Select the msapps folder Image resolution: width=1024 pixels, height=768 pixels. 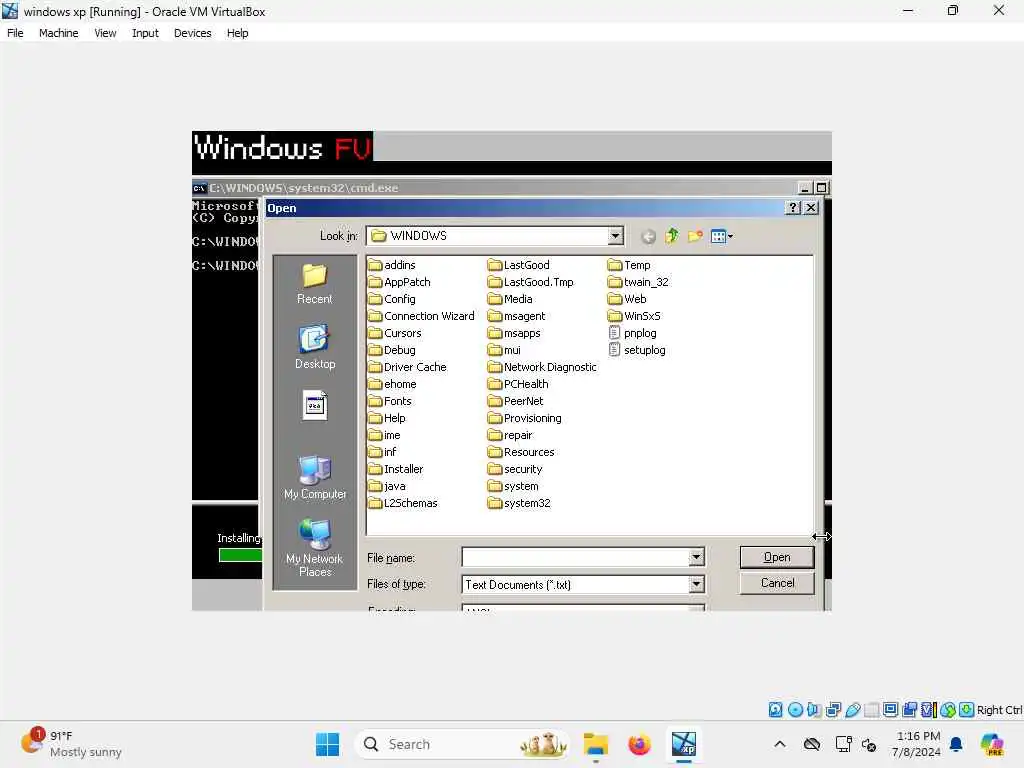tap(515, 333)
